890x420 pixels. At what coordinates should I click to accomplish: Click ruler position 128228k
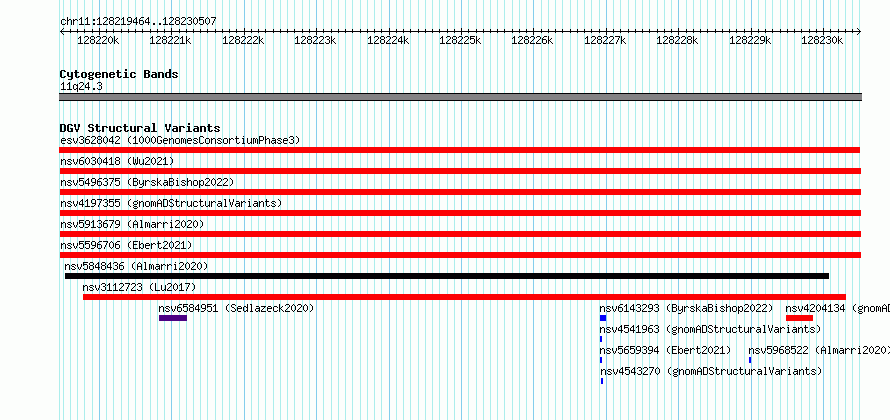point(677,40)
